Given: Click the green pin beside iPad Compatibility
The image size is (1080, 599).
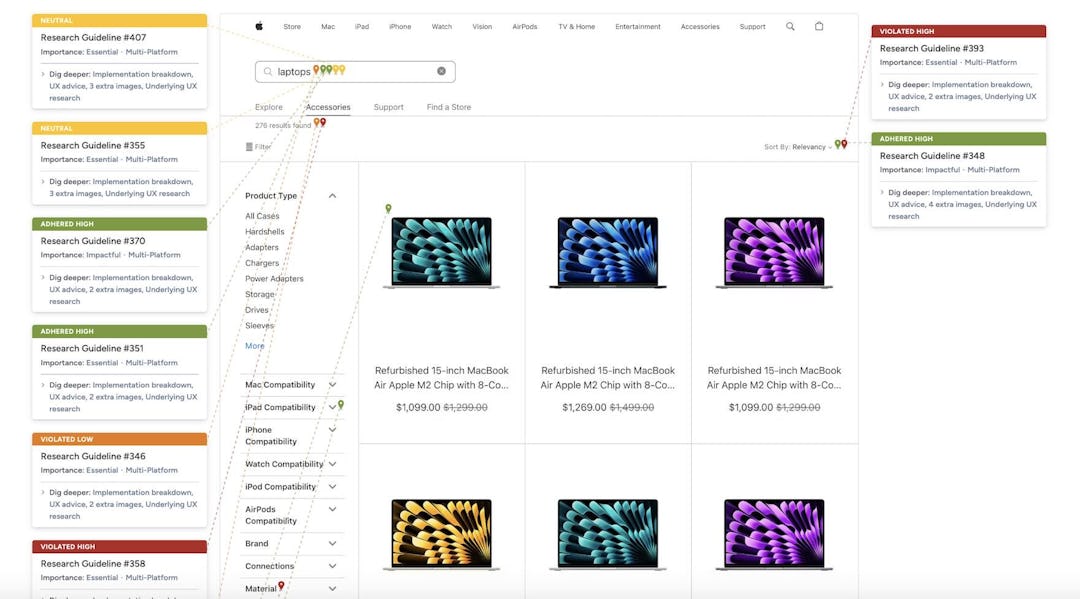Looking at the screenshot, I should click(x=341, y=405).
